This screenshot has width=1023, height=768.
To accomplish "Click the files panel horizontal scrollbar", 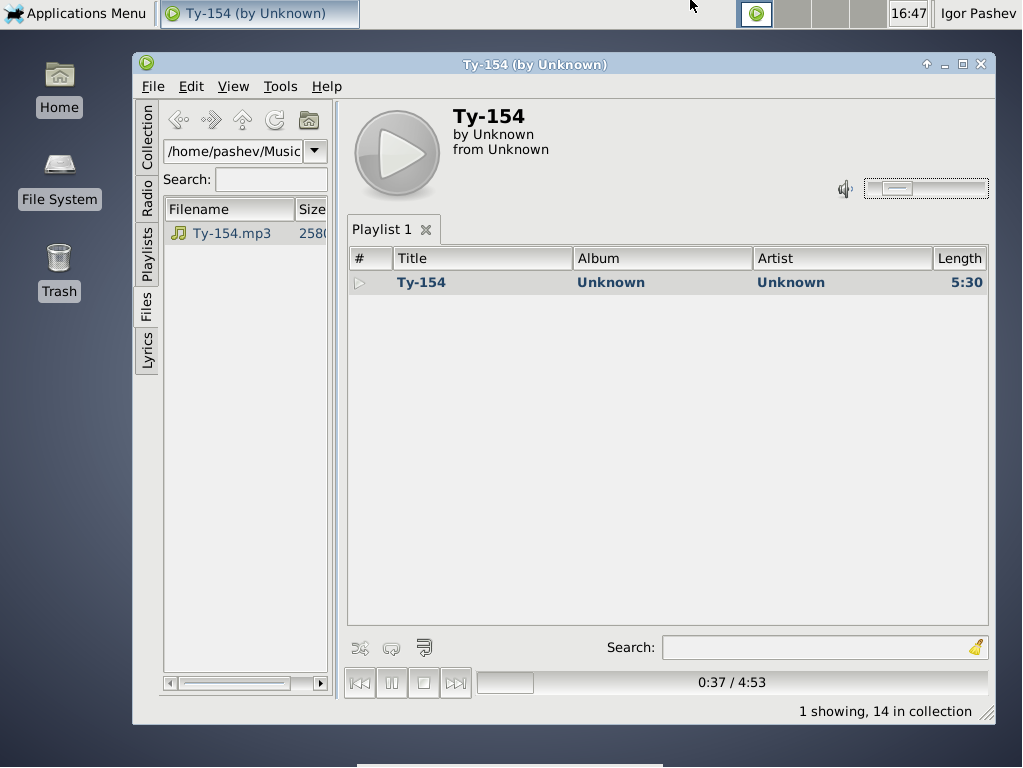I will click(245, 683).
